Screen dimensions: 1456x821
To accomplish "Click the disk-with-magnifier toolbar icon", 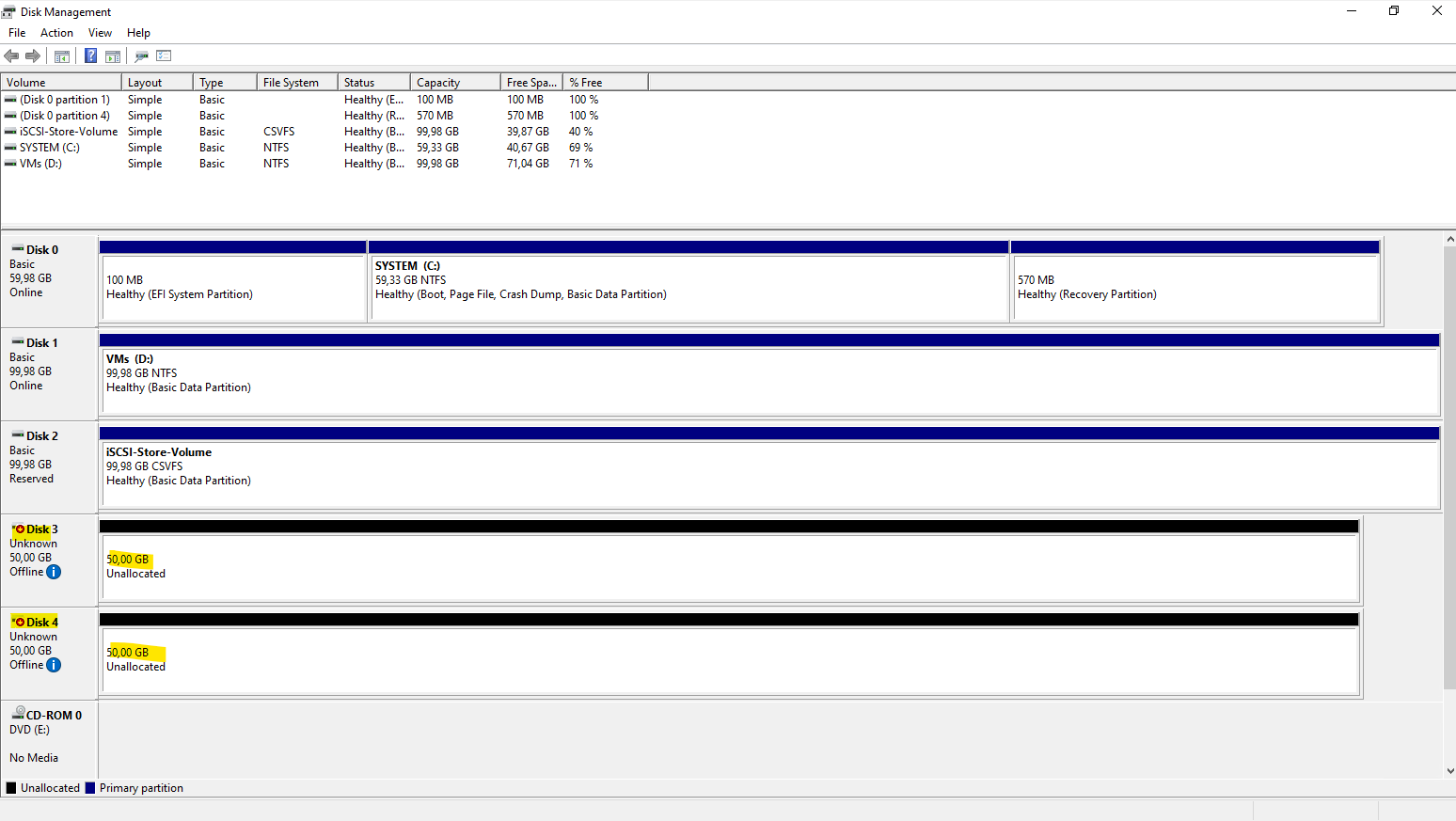I will coord(142,56).
